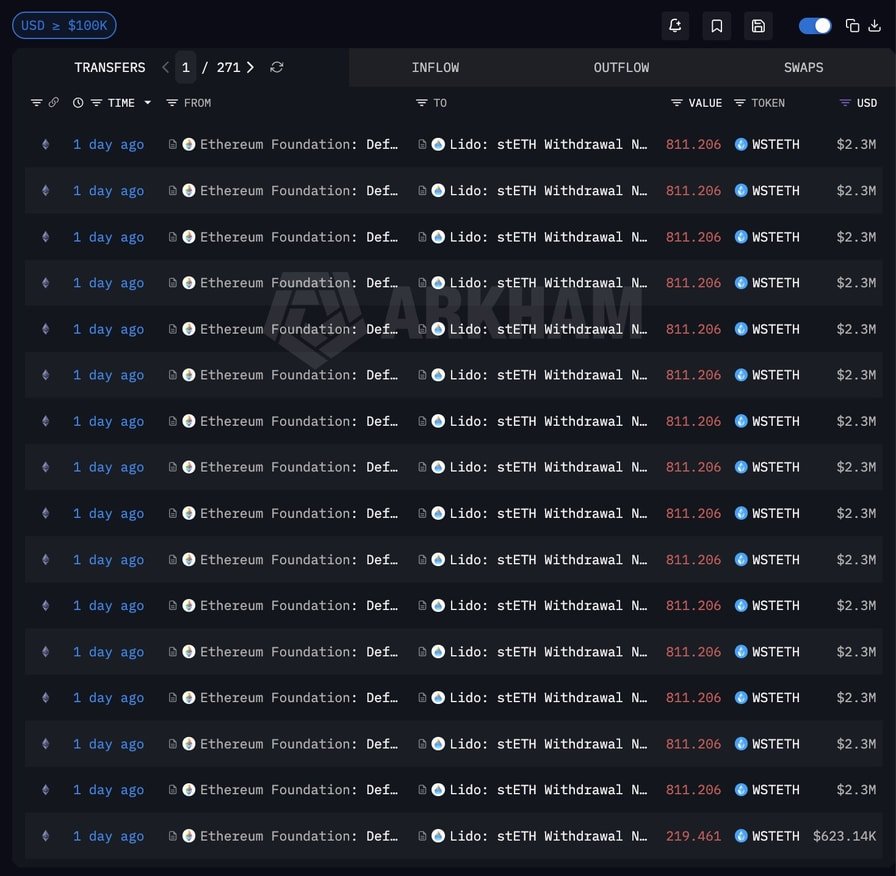Switch to the INFLOW tab
The height and width of the screenshot is (876, 896).
(x=435, y=67)
